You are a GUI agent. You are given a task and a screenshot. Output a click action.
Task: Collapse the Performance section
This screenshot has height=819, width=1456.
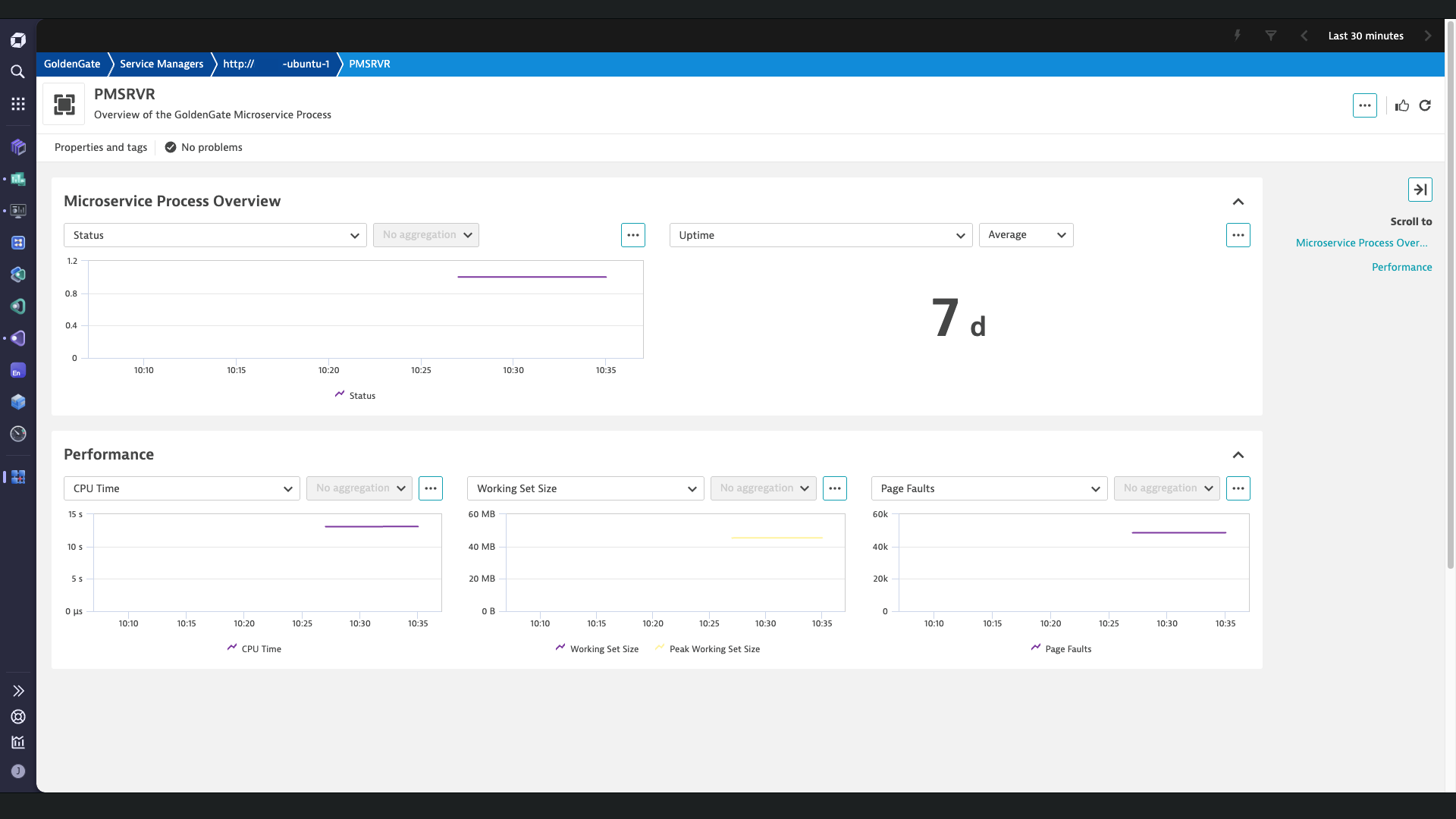tap(1238, 455)
